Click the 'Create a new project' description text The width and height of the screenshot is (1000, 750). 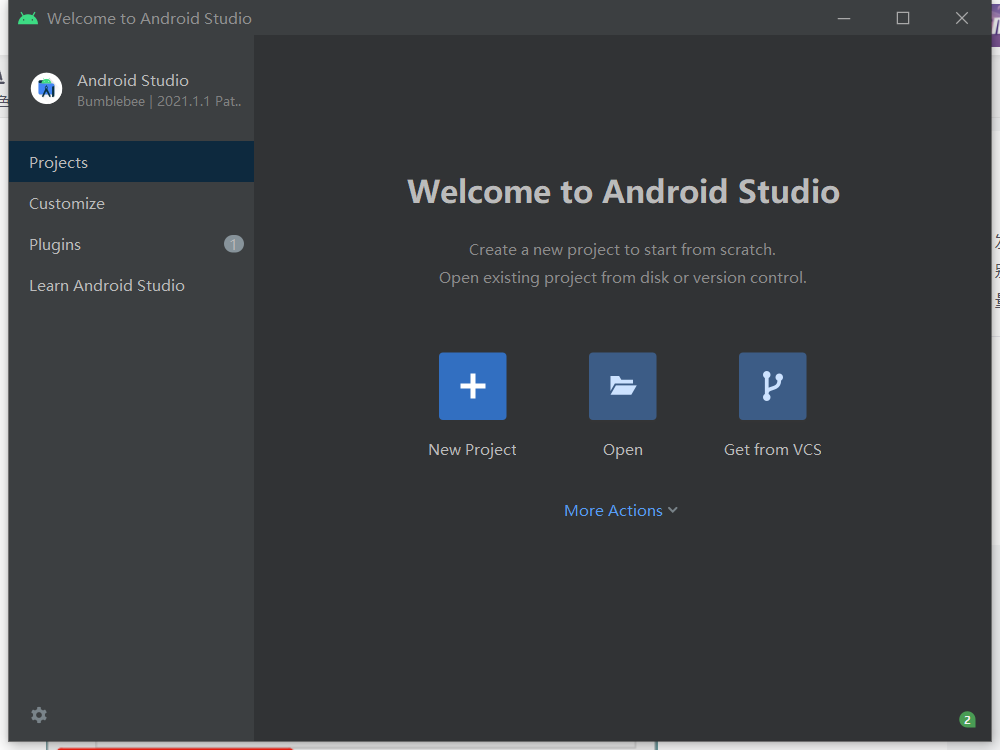(x=622, y=249)
